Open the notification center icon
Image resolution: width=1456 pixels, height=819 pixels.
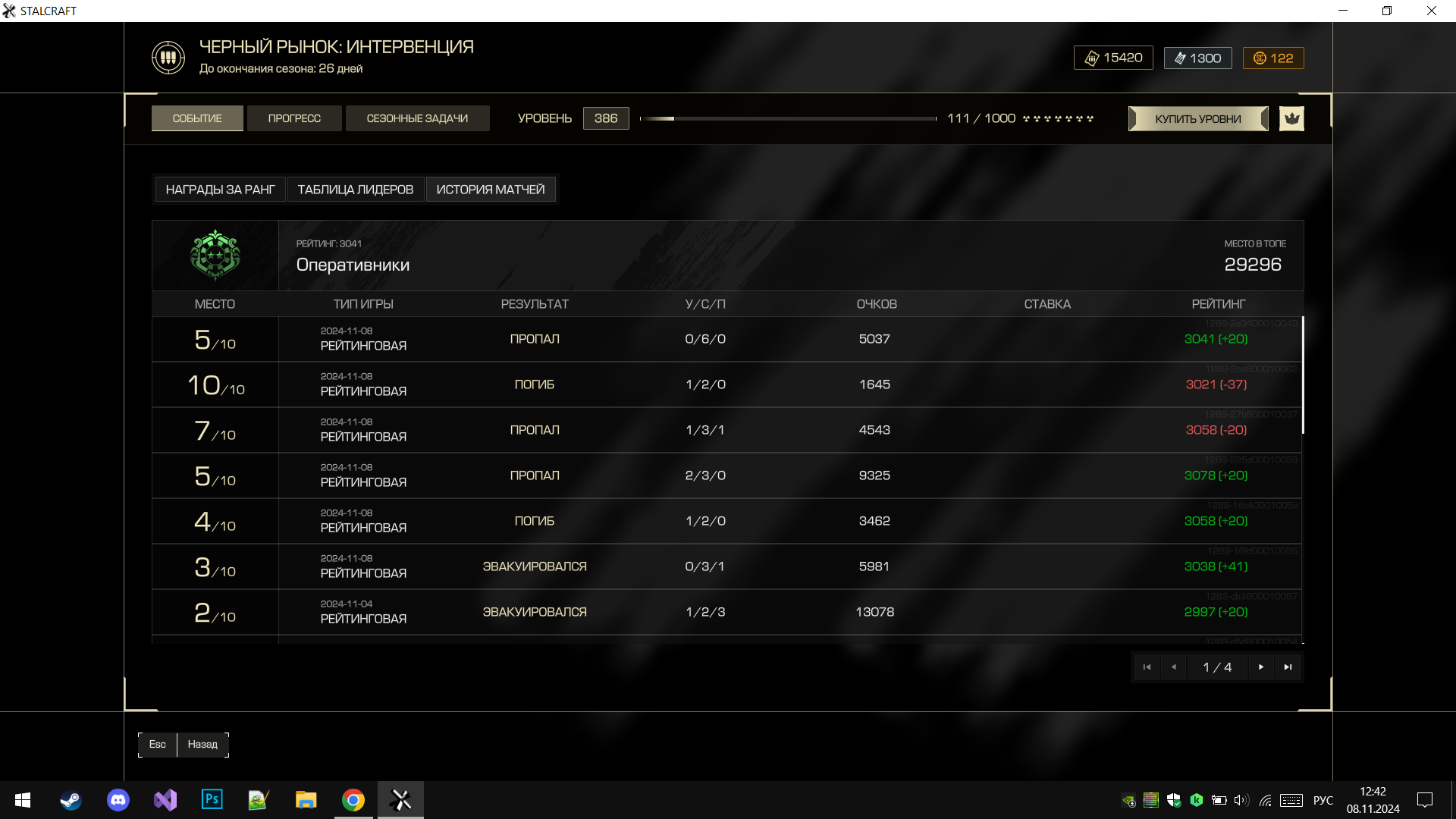[x=1425, y=800]
